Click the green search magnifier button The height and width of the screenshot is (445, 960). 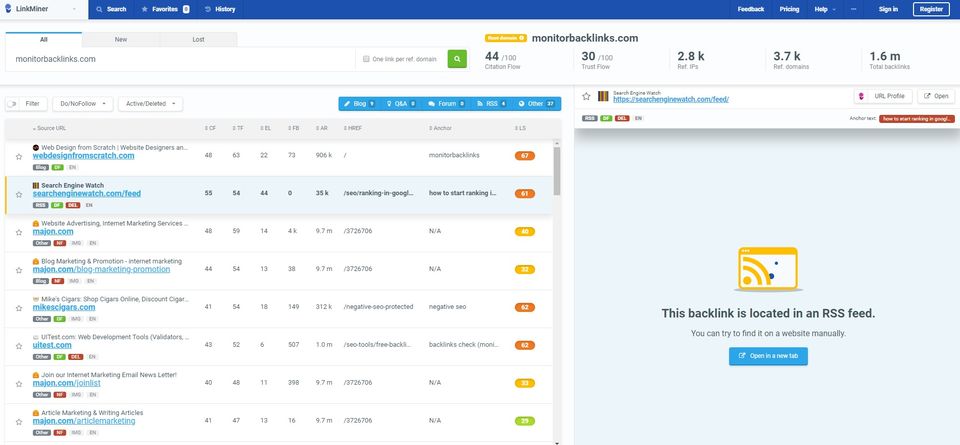457,59
